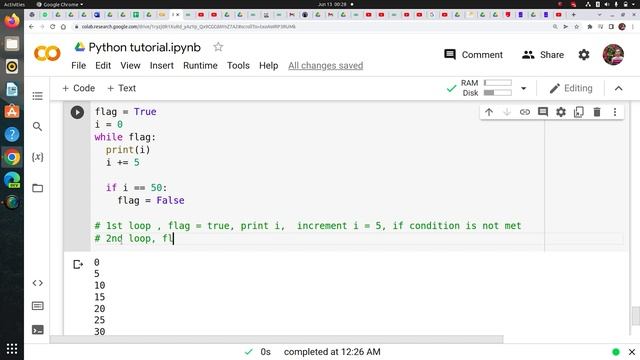The width and height of the screenshot is (640, 360).
Task: Delete the cell with trash icon
Action: pyautogui.click(x=597, y=112)
